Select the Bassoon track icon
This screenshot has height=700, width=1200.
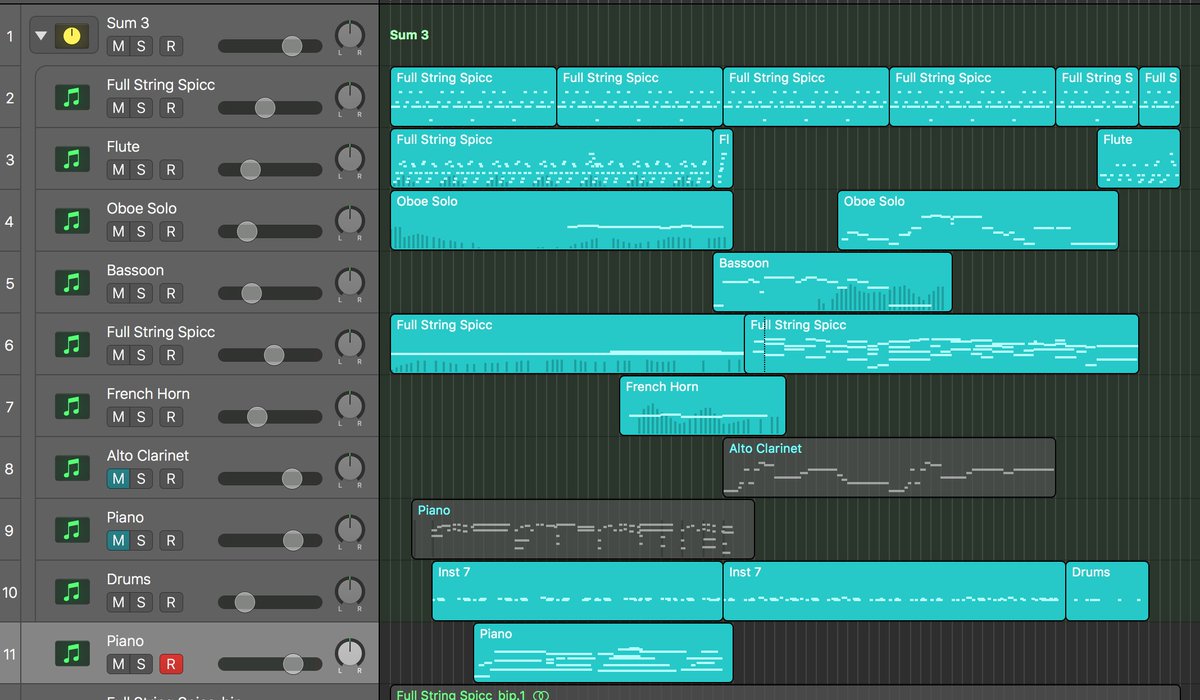(72, 283)
